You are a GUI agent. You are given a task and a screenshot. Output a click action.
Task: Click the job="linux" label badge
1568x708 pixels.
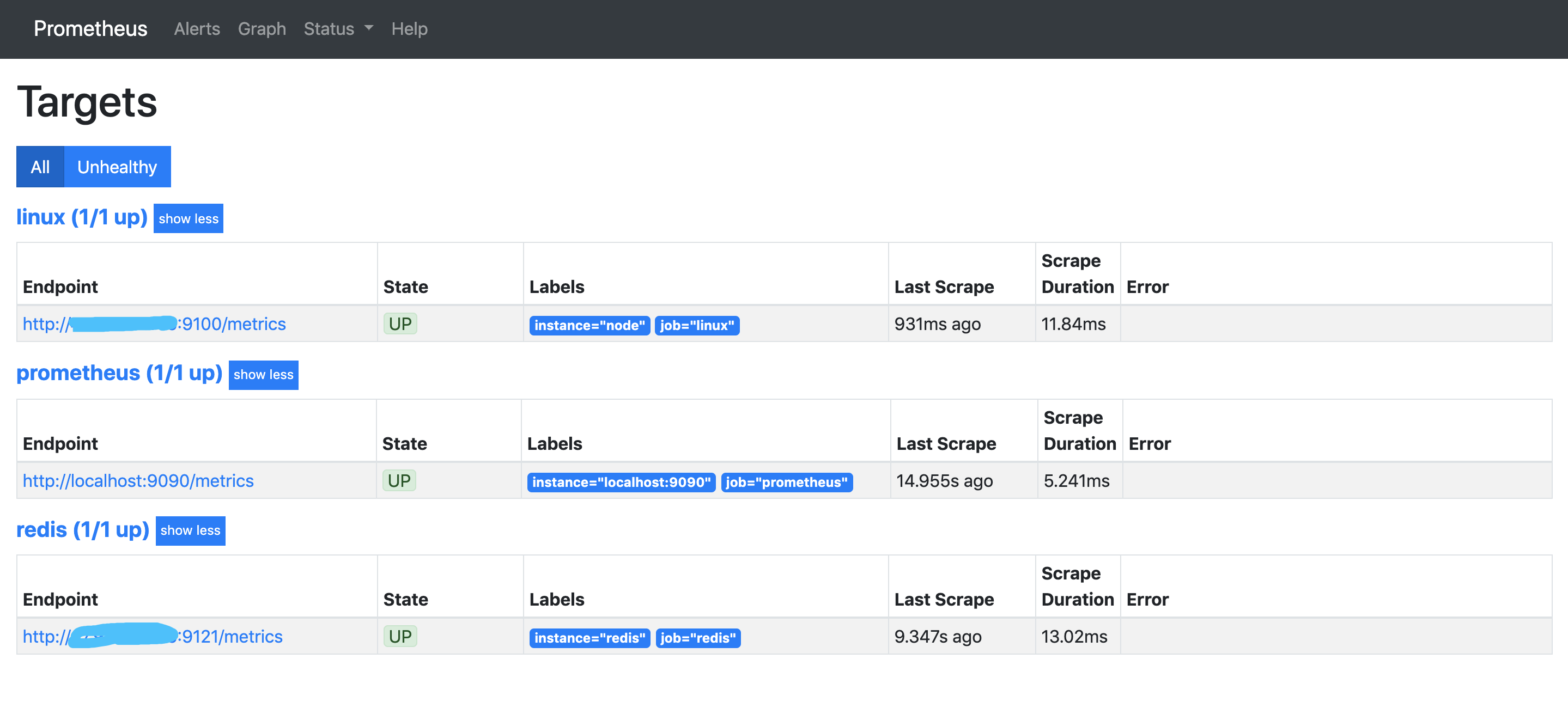697,326
